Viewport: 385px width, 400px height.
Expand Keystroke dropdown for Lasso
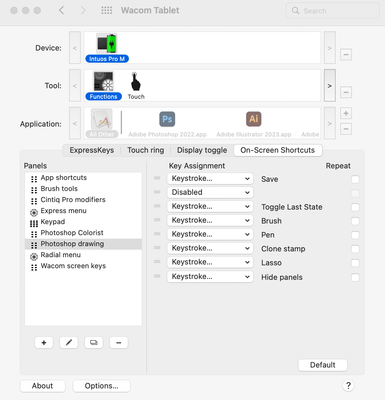click(210, 262)
